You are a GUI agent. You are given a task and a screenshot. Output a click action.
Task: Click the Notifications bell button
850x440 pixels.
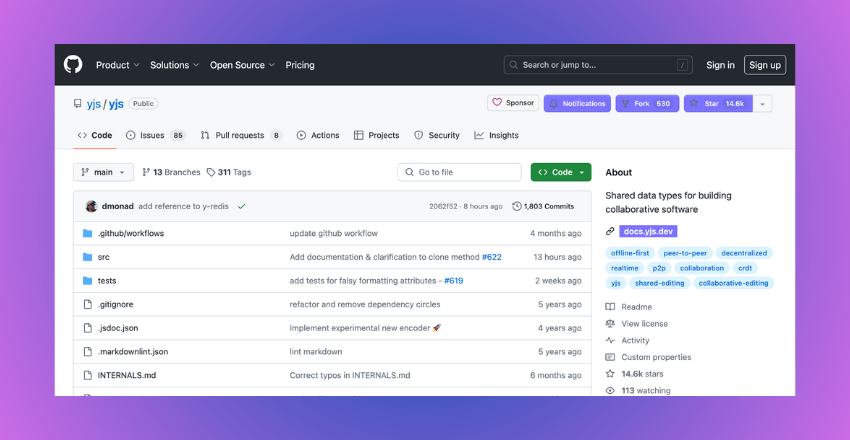point(577,103)
